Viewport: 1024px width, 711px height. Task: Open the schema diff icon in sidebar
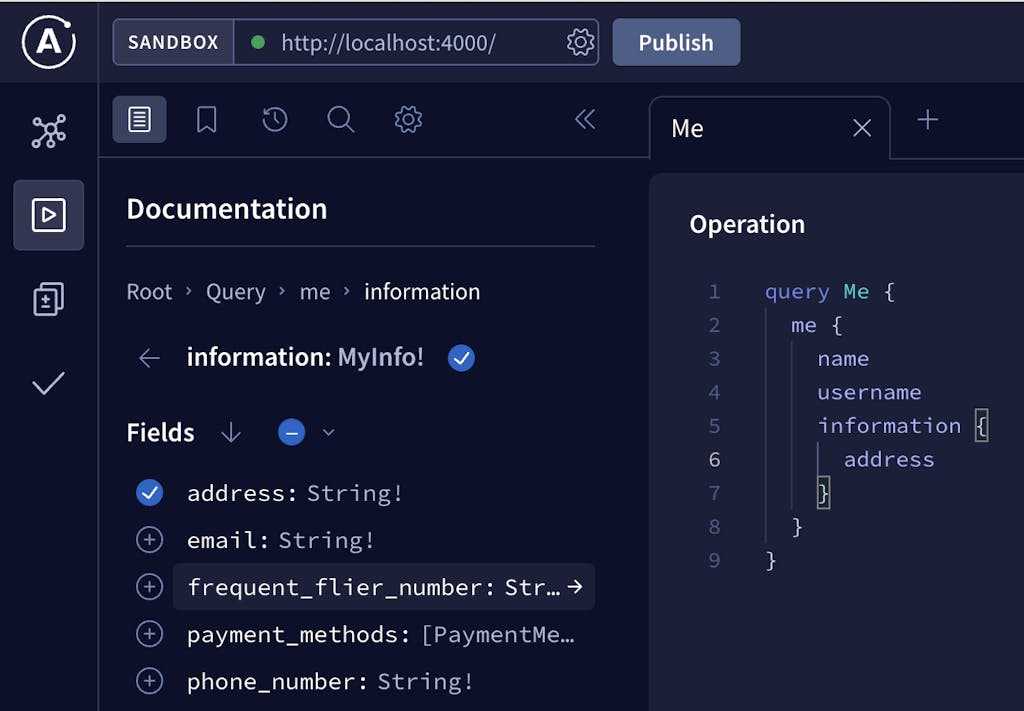tap(49, 299)
